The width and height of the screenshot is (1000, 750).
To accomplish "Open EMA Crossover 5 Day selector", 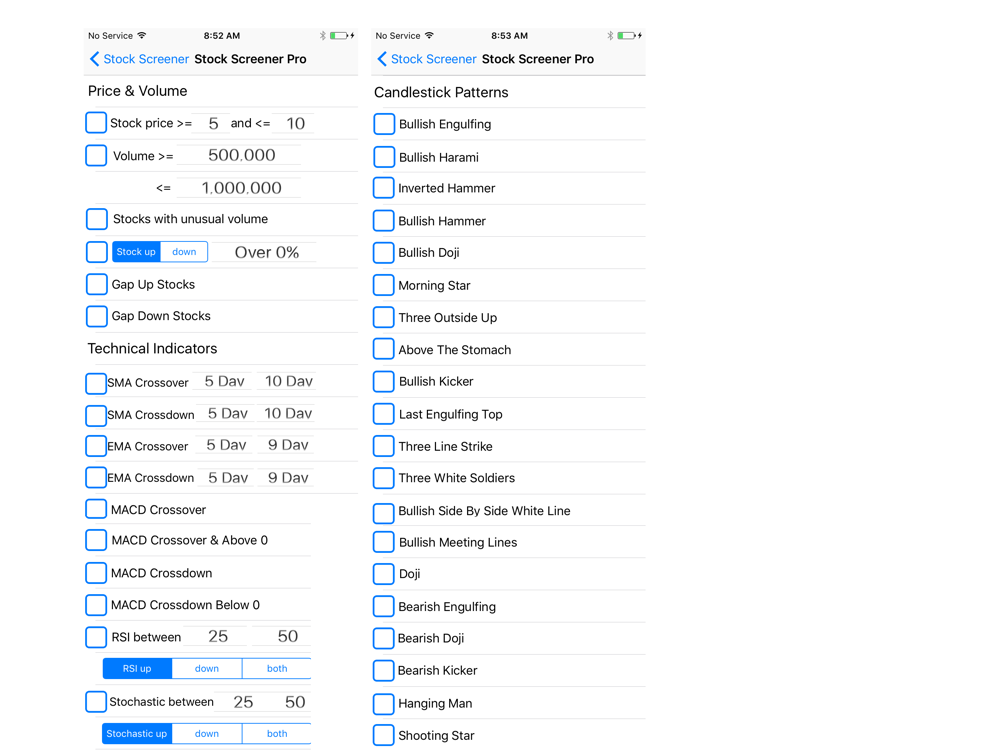I will (226, 445).
